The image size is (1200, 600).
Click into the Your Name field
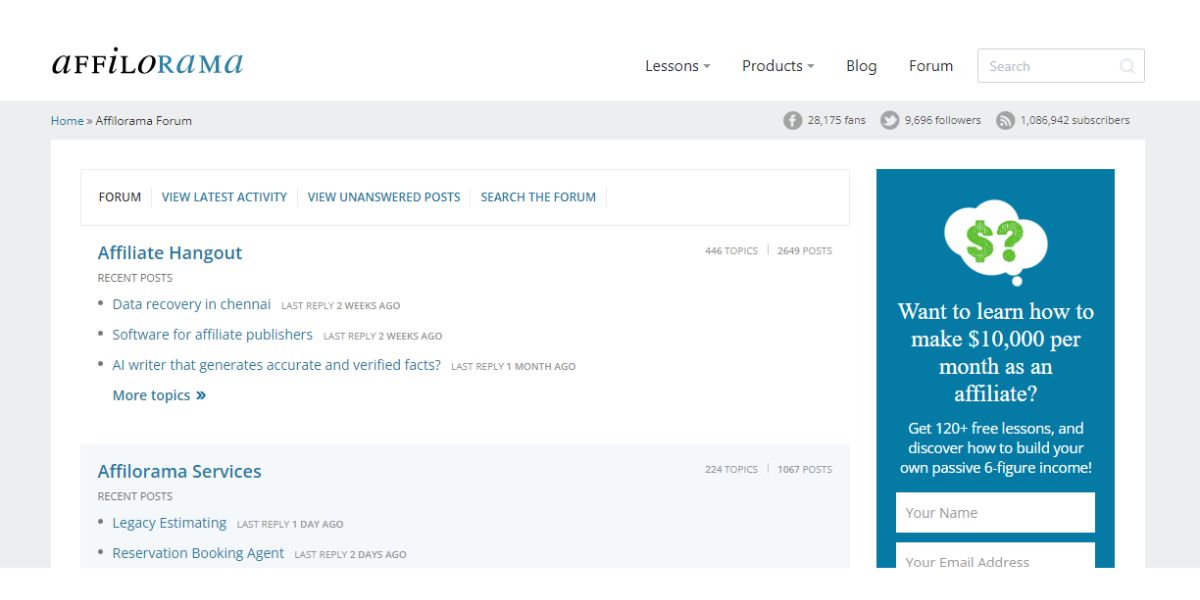coord(995,512)
